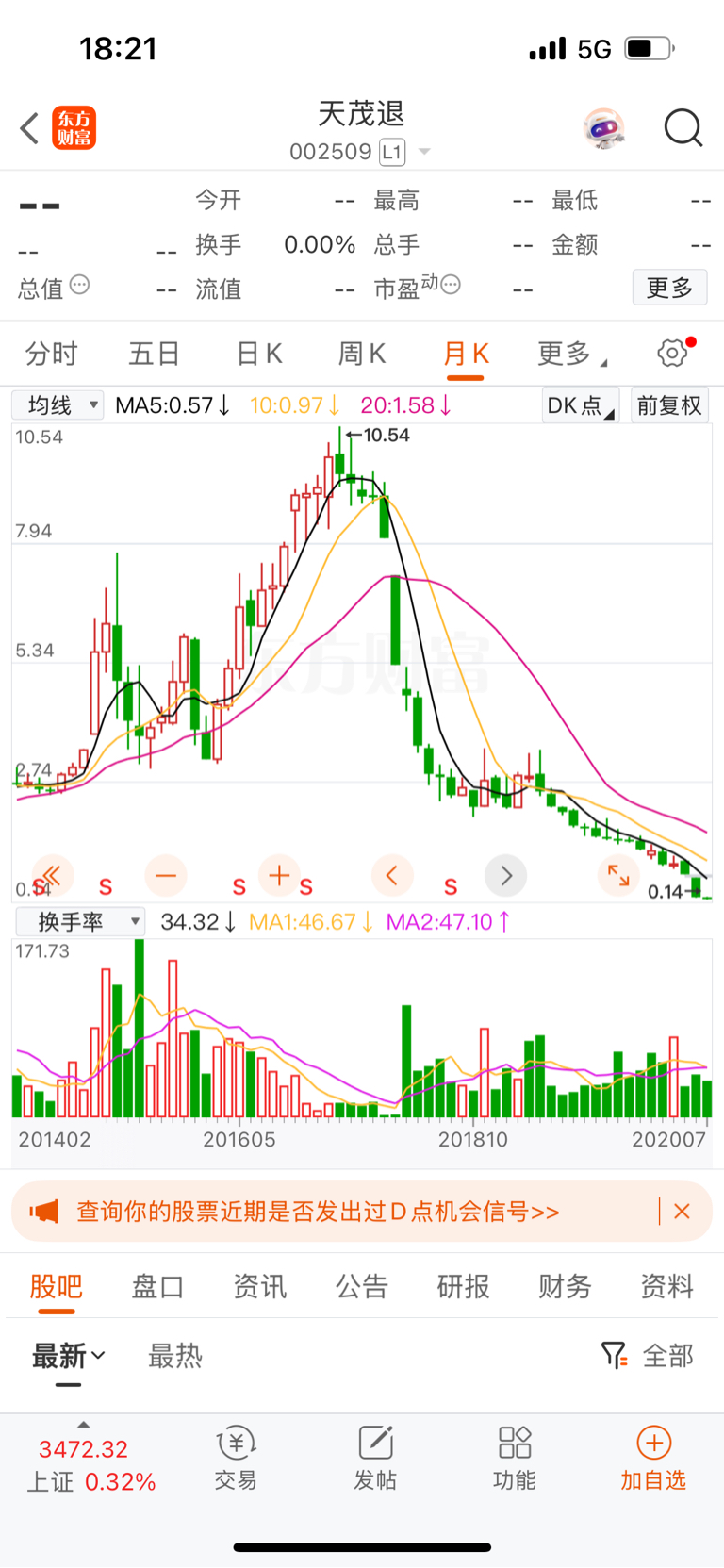Tap the back arrow icon
The width and height of the screenshot is (724, 1568).
tap(29, 128)
